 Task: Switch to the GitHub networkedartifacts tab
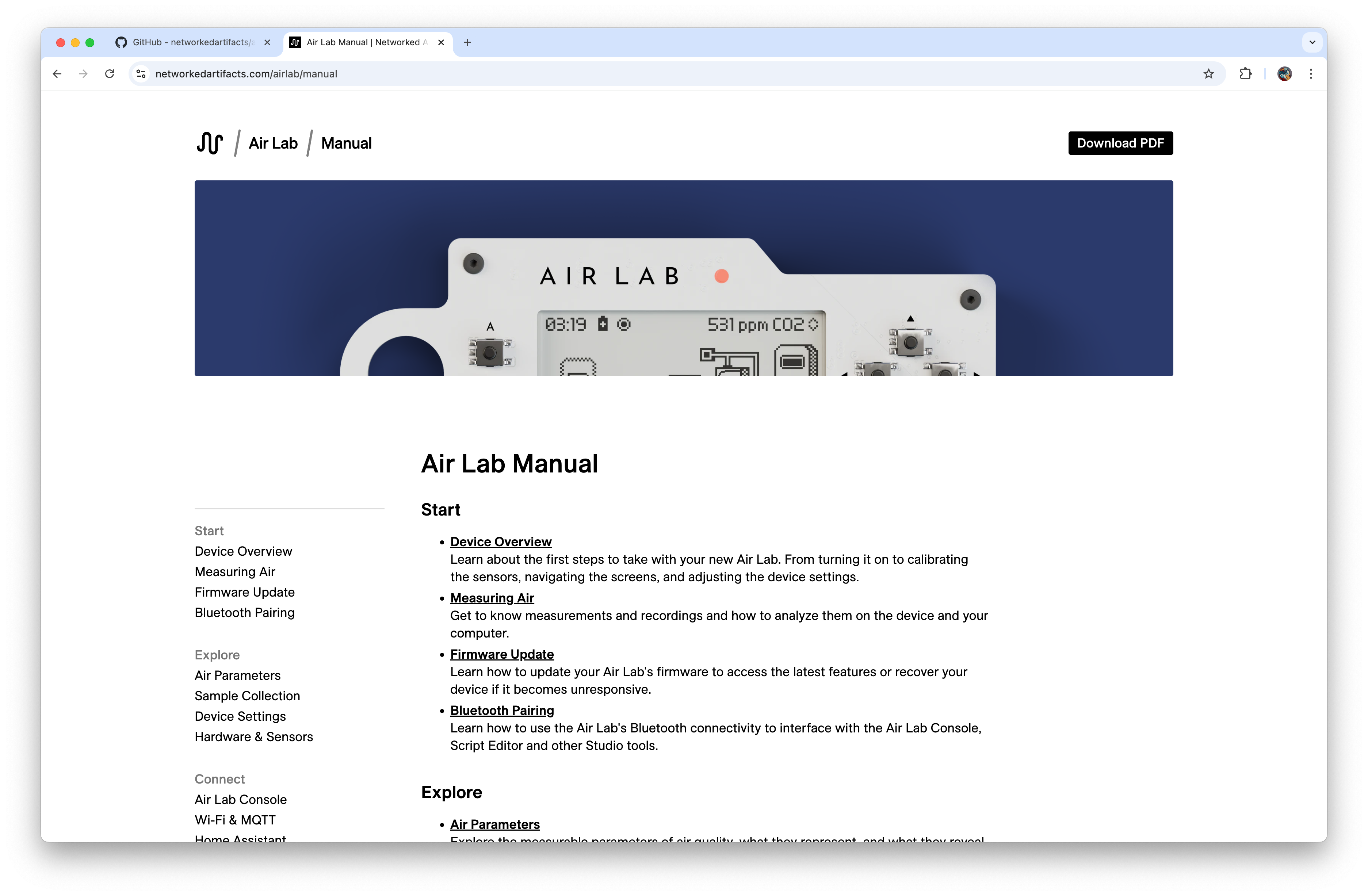coord(192,42)
